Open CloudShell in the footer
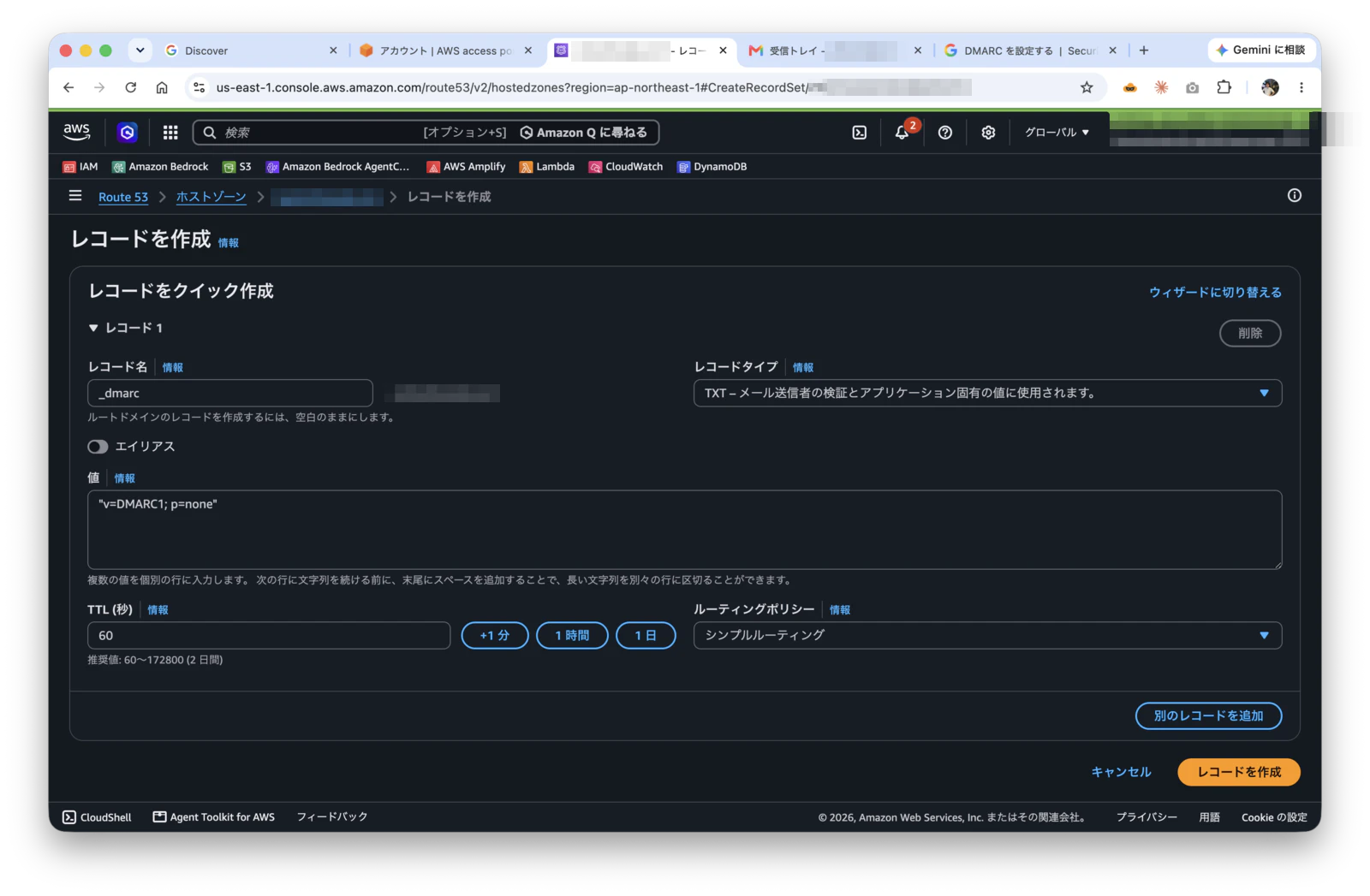1370x896 pixels. click(x=98, y=817)
